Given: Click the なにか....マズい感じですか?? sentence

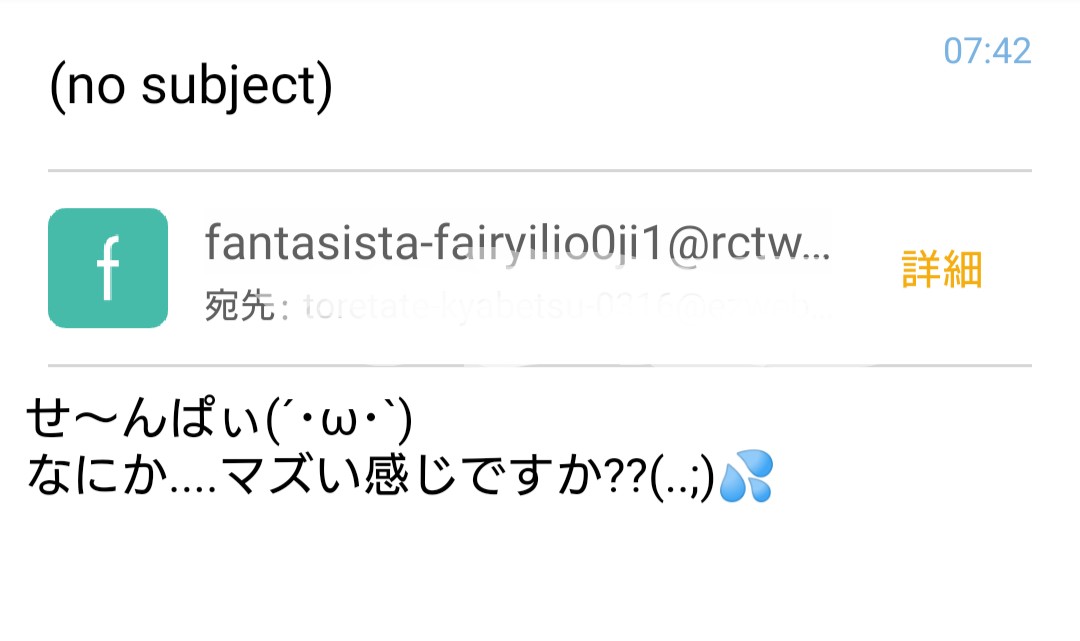Looking at the screenshot, I should [x=337, y=476].
